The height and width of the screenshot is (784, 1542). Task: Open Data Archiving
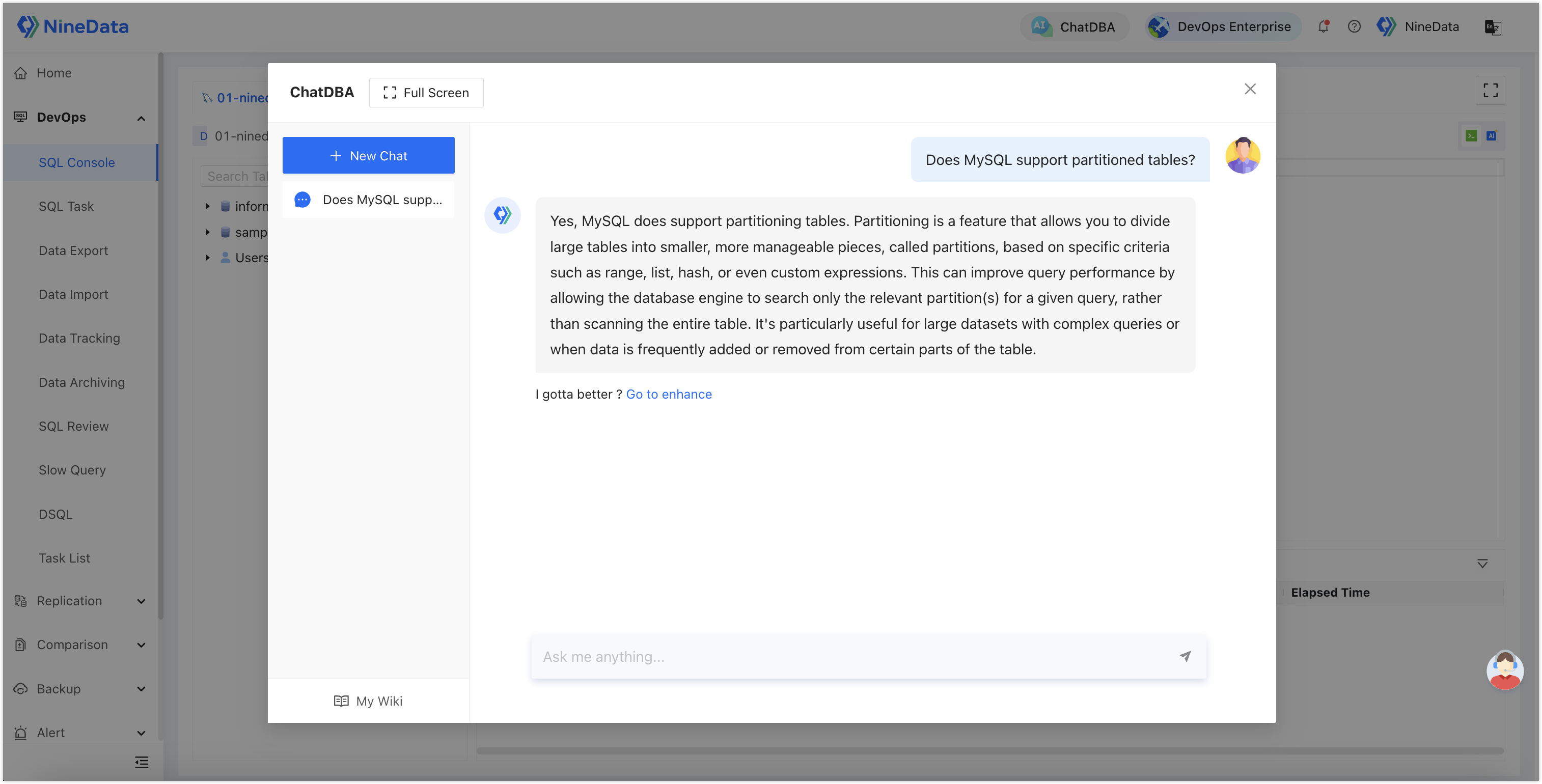[81, 382]
